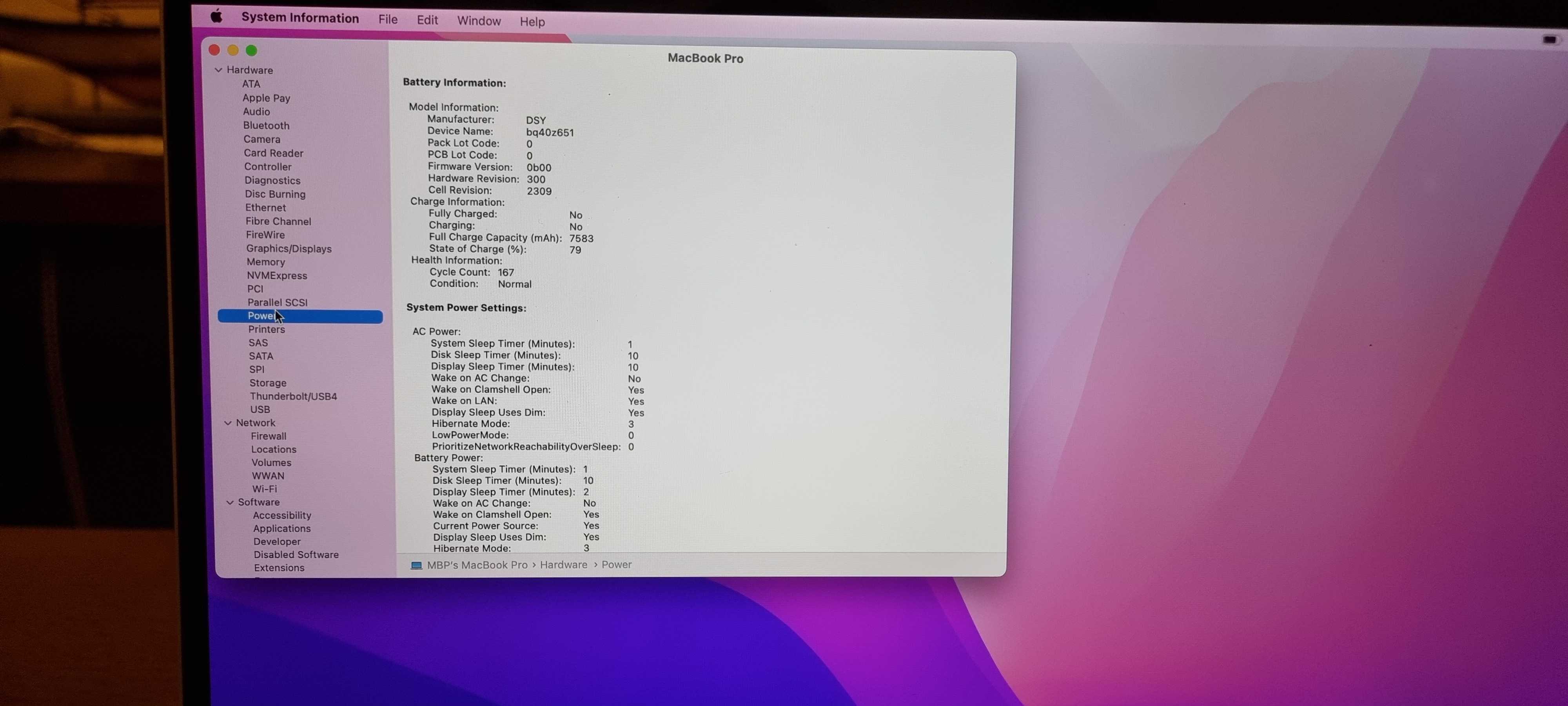The height and width of the screenshot is (706, 1568).
Task: Select Bluetooth in the sidebar
Action: (266, 126)
